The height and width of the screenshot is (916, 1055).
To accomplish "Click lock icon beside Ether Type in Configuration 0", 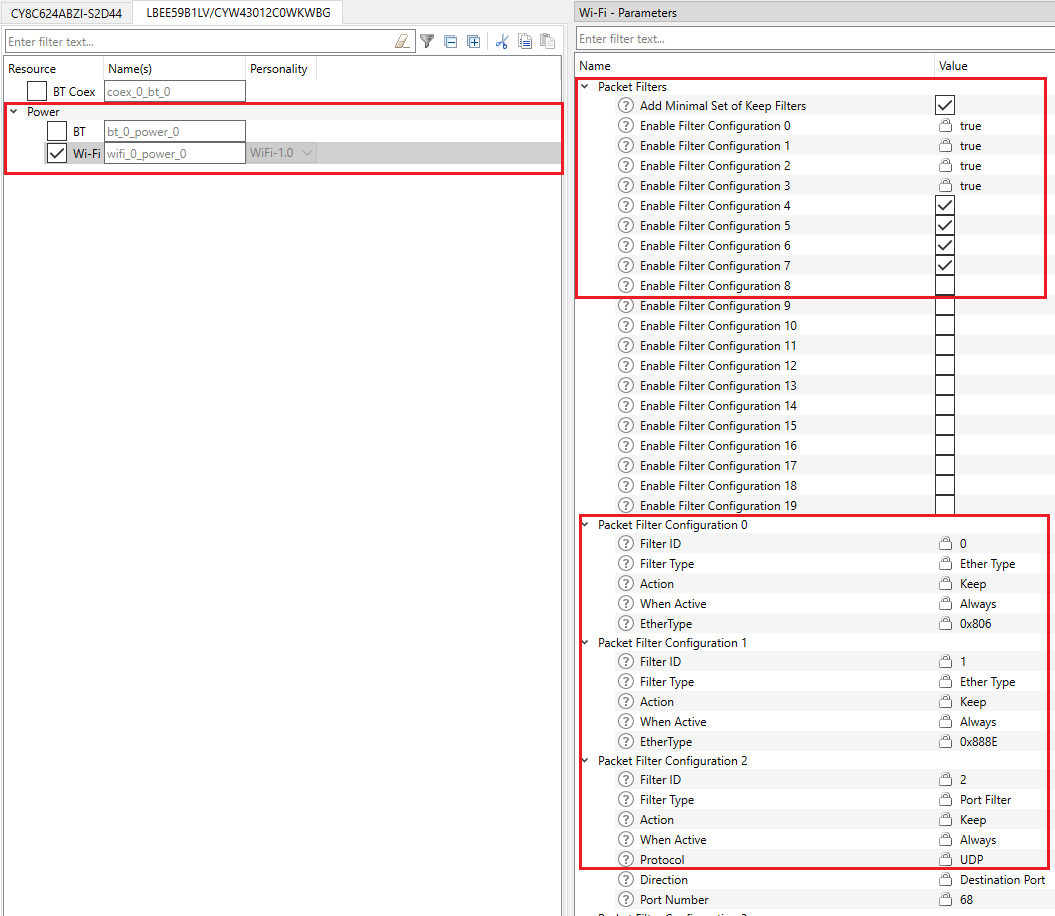I will click(x=945, y=563).
